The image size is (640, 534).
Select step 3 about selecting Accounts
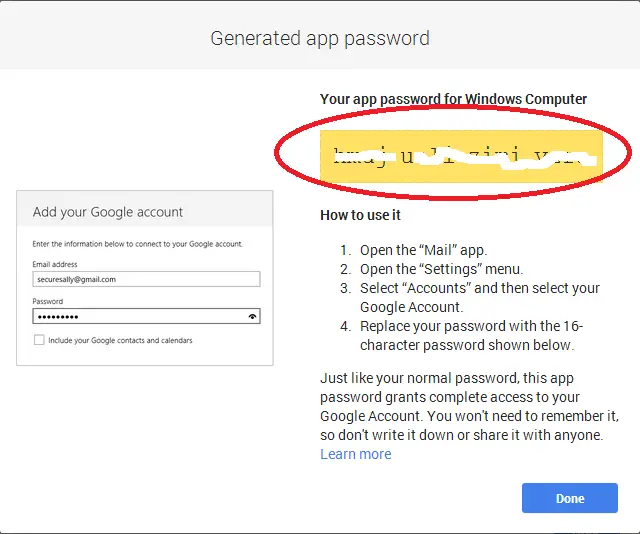click(x=470, y=298)
